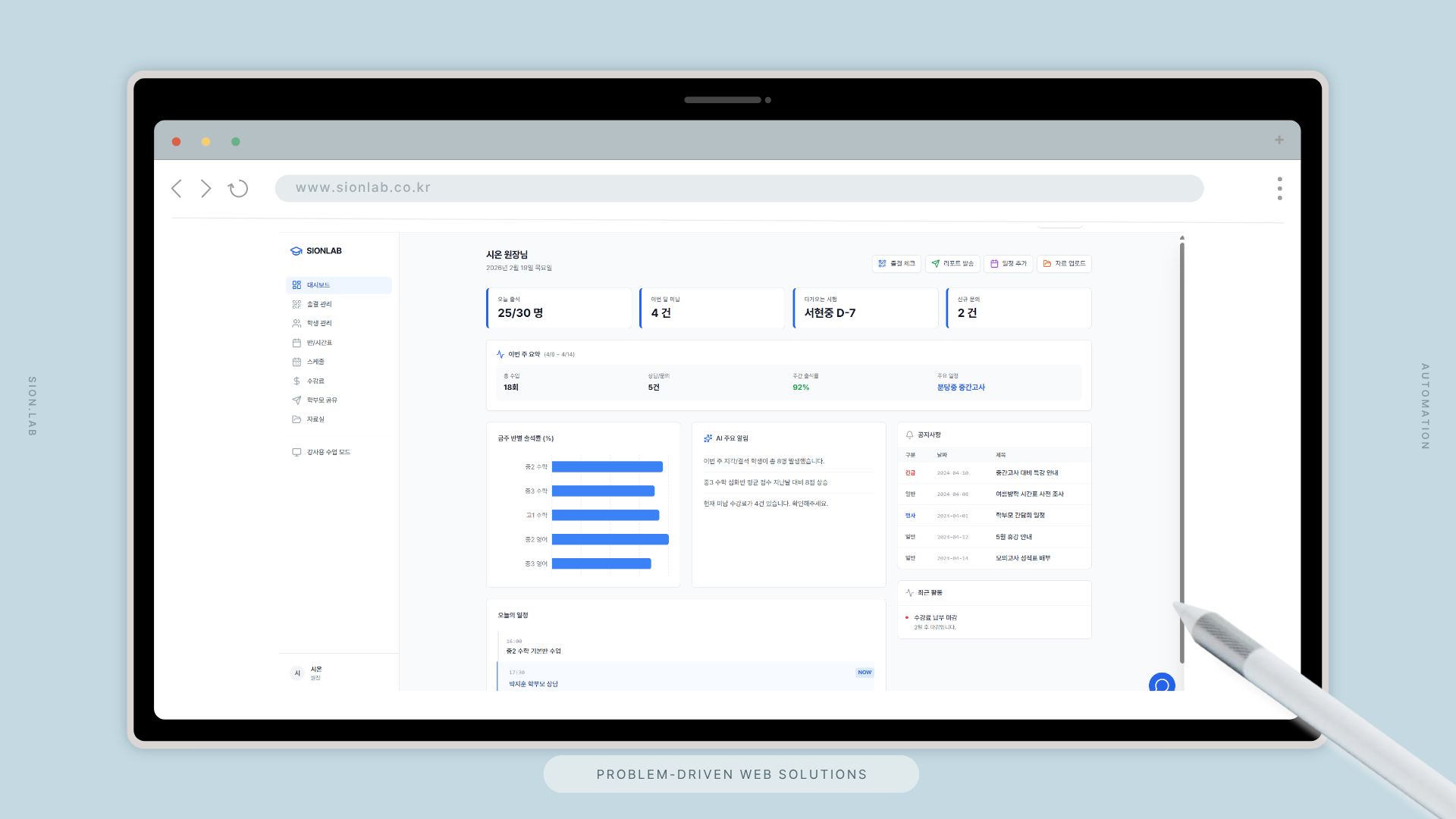Click the page vertical scrollbar
This screenshot has height=819, width=1456.
point(1181,455)
